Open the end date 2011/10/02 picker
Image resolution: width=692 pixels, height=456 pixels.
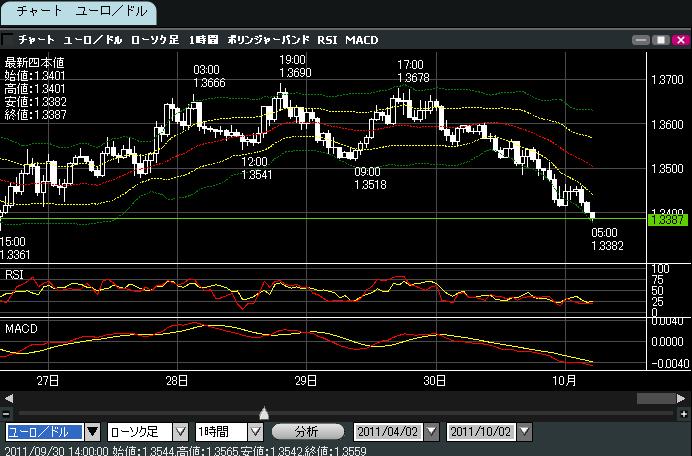click(523, 432)
